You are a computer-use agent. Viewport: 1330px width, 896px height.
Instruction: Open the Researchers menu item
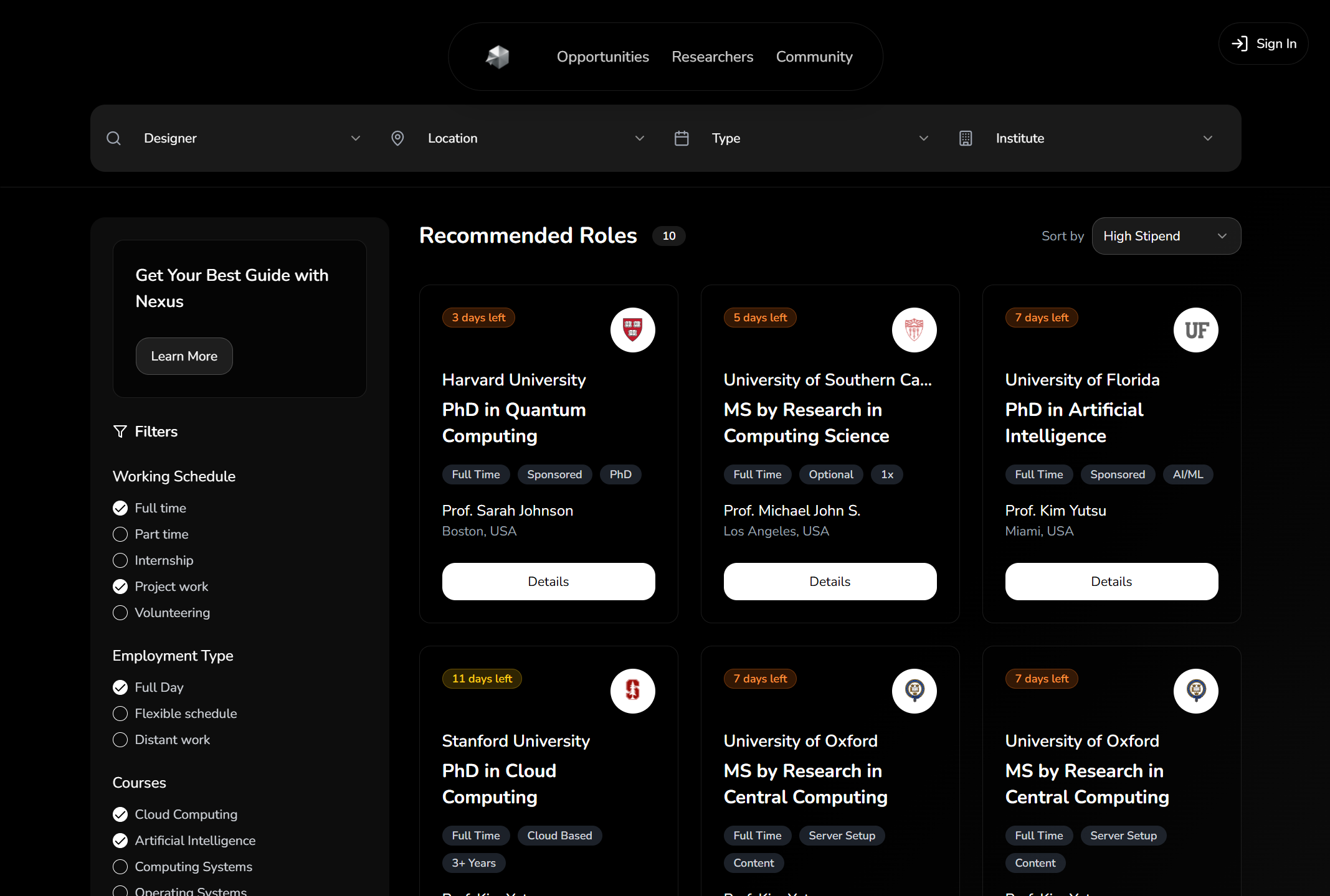712,56
